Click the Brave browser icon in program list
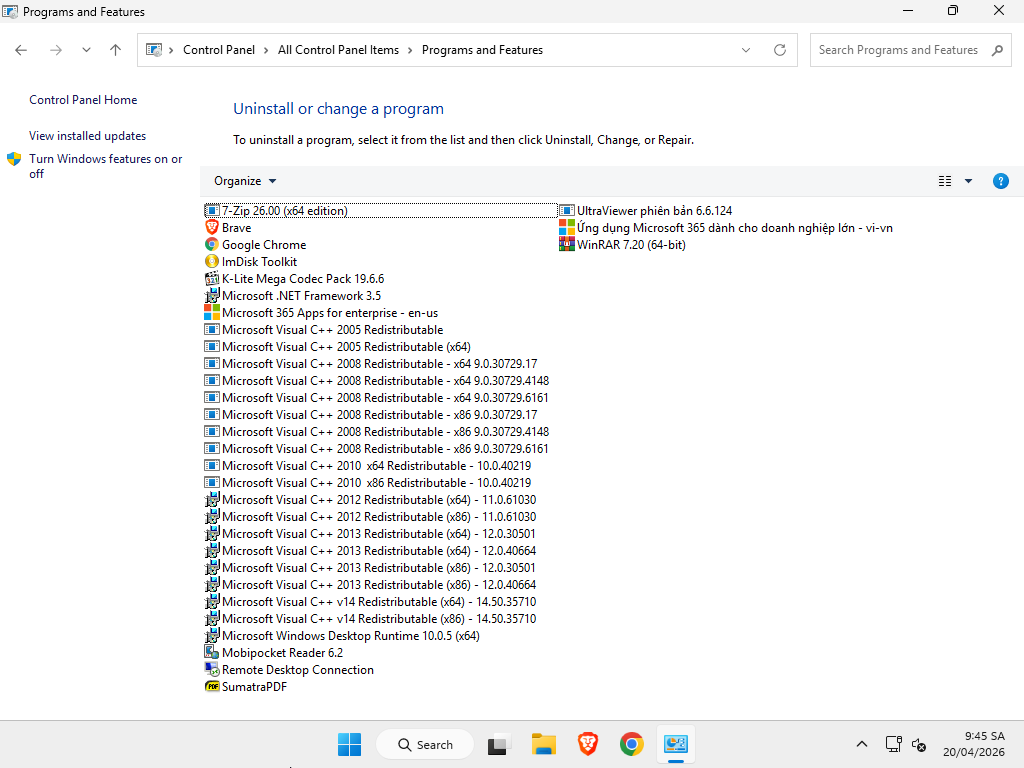1024x768 pixels. 212,228
